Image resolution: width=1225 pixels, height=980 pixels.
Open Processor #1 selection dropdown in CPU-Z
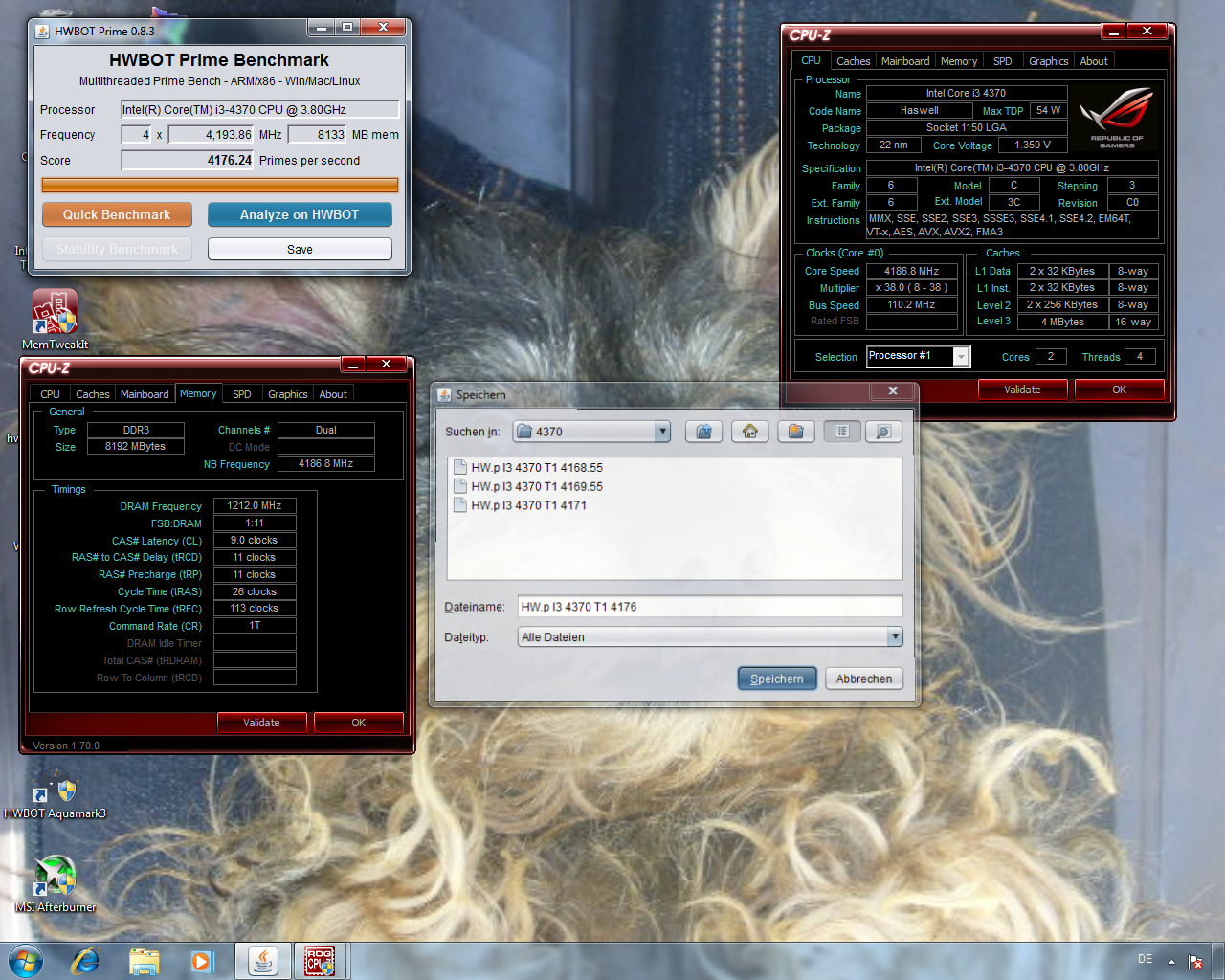point(961,356)
